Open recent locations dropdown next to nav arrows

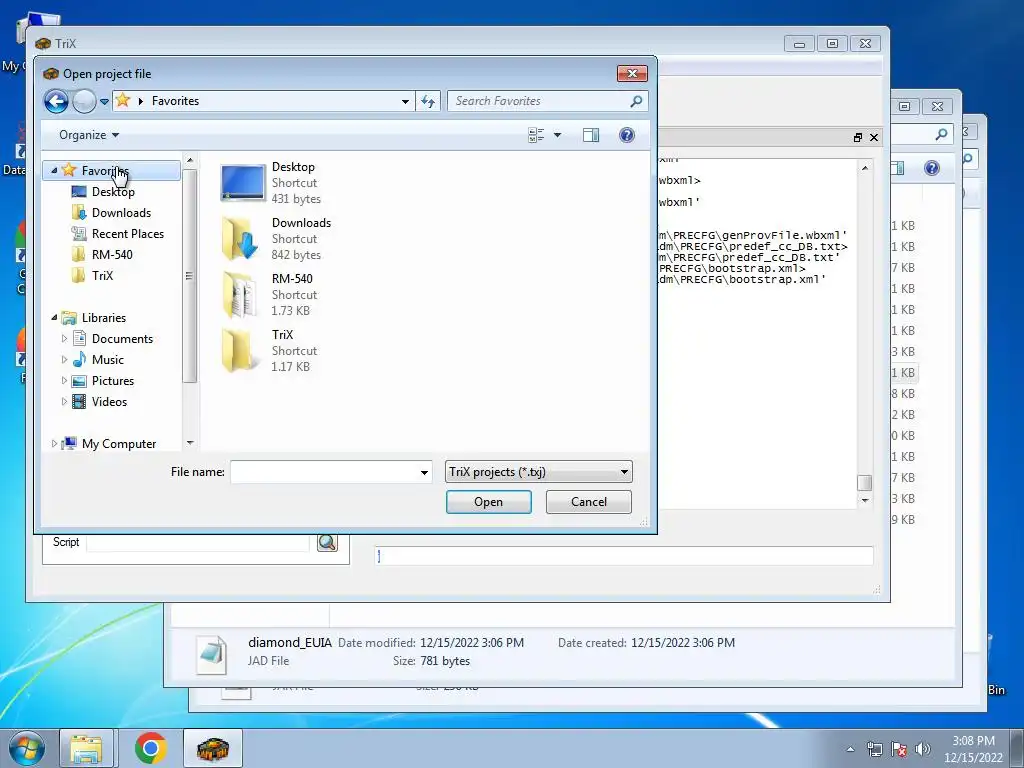click(104, 101)
